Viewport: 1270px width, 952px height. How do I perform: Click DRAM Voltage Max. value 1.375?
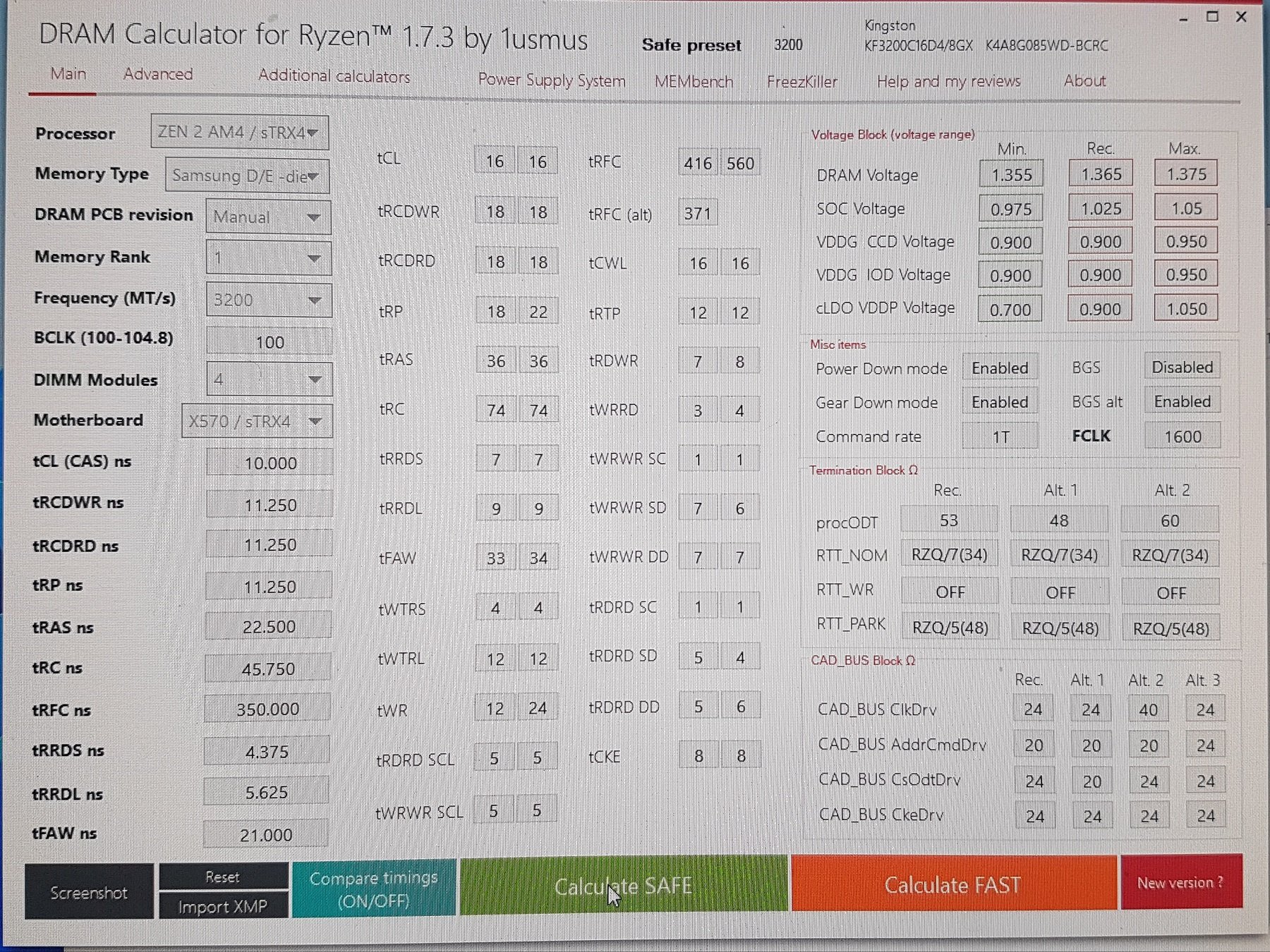pos(1186,173)
